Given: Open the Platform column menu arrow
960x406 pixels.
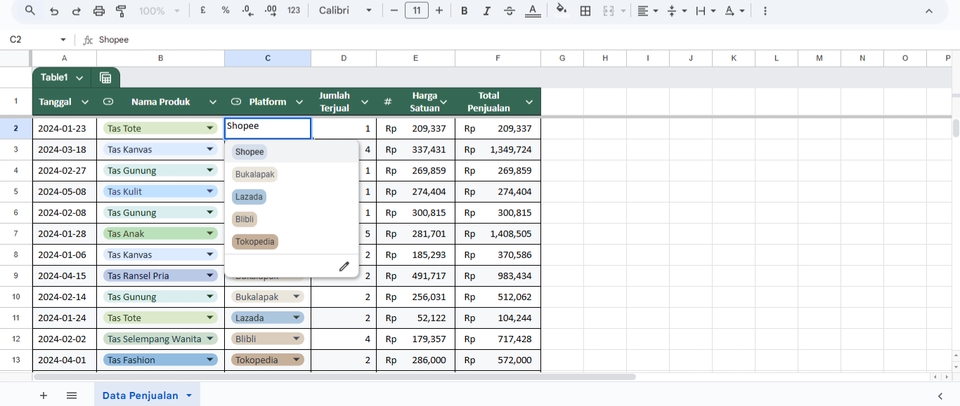Looking at the screenshot, I should 299,102.
